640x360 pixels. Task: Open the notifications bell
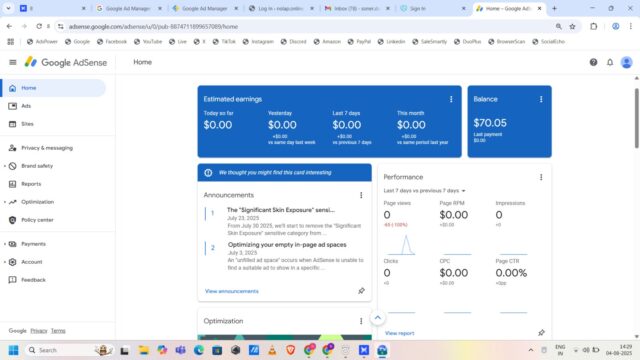coord(610,62)
